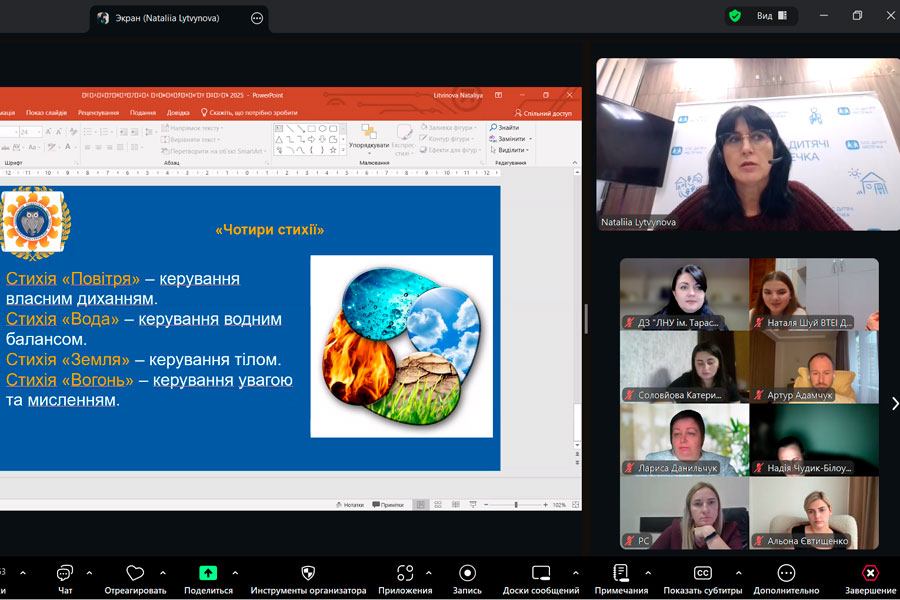Open Host Tools shield icon

(x=308, y=574)
